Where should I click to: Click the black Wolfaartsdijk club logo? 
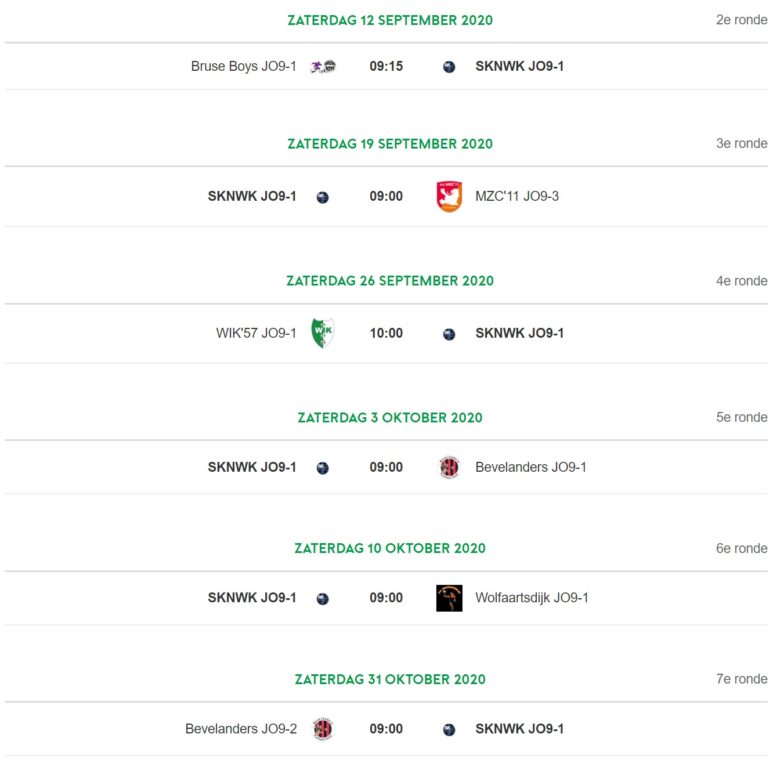pyautogui.click(x=449, y=598)
